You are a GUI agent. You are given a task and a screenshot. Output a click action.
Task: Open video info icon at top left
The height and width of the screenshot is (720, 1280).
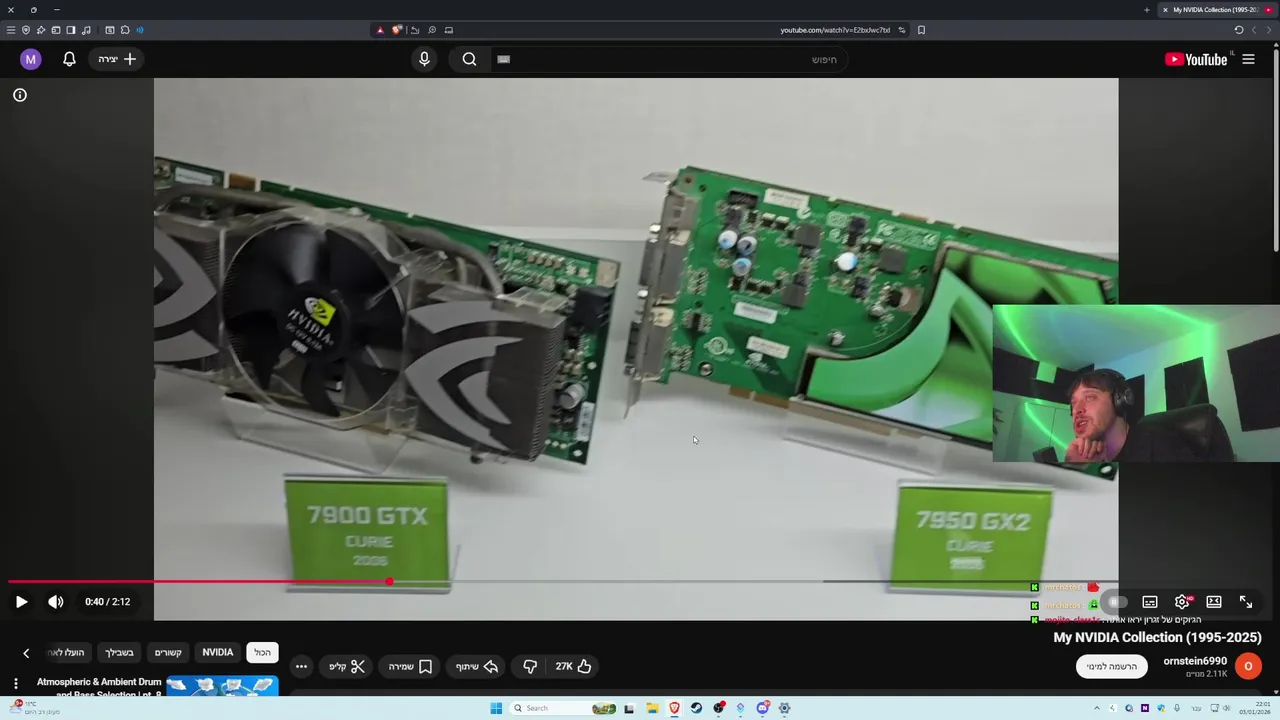pos(20,95)
